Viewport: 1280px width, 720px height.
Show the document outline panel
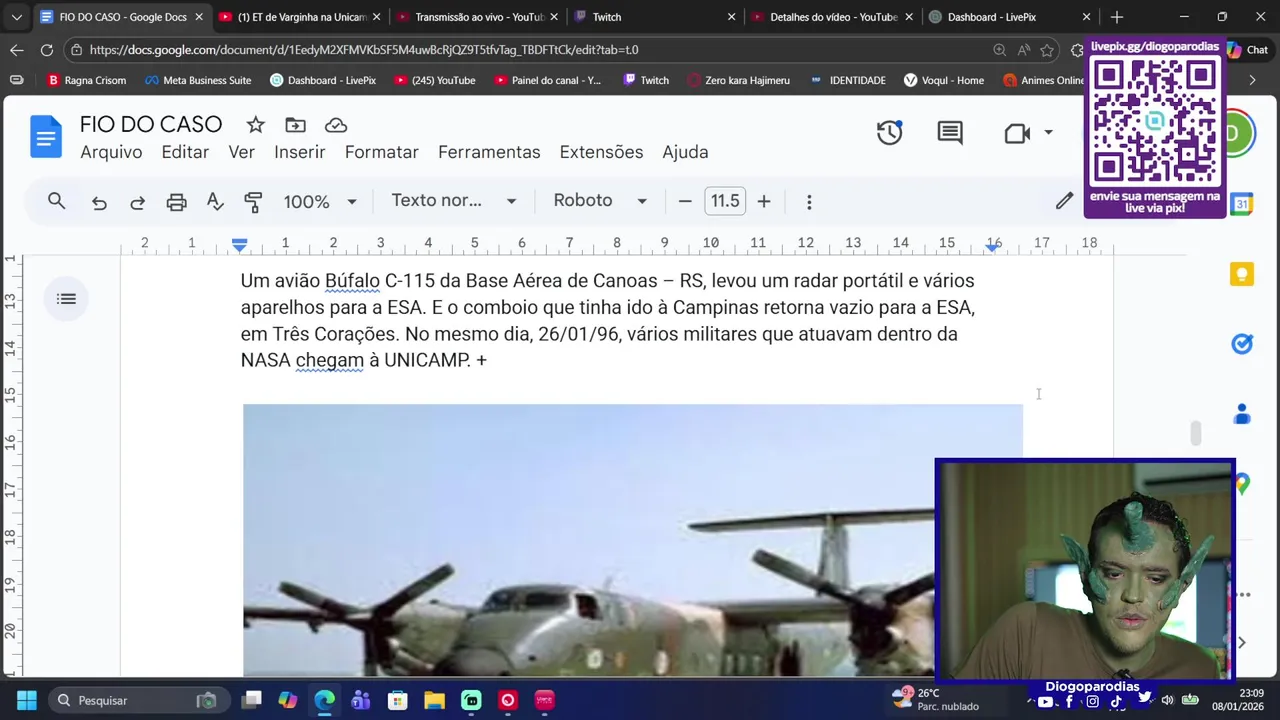pyautogui.click(x=67, y=299)
